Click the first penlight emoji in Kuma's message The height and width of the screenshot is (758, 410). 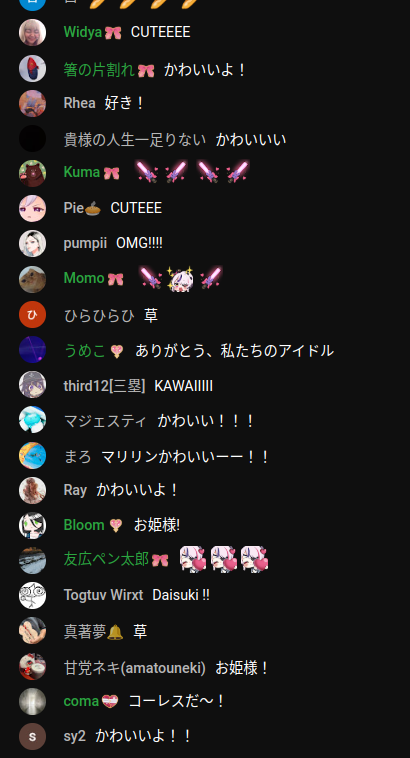tap(146, 172)
